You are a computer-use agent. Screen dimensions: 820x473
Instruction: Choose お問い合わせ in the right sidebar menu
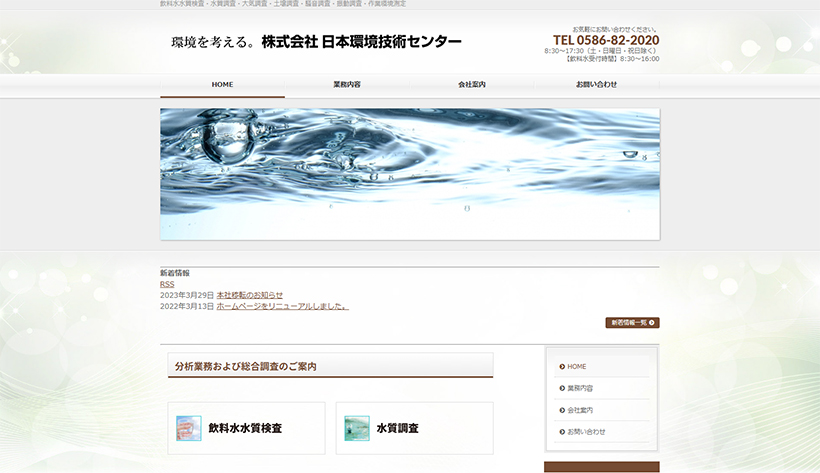586,432
